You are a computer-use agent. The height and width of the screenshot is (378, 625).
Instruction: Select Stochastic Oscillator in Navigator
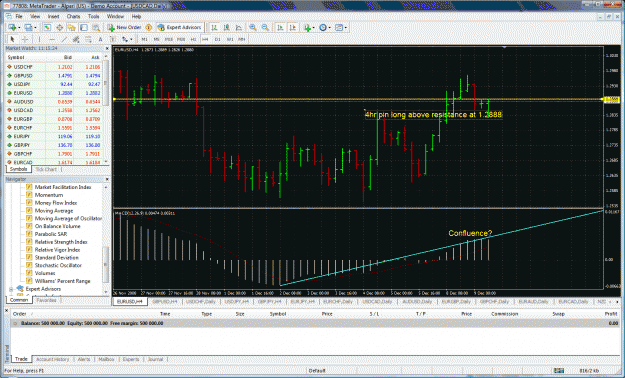58,266
